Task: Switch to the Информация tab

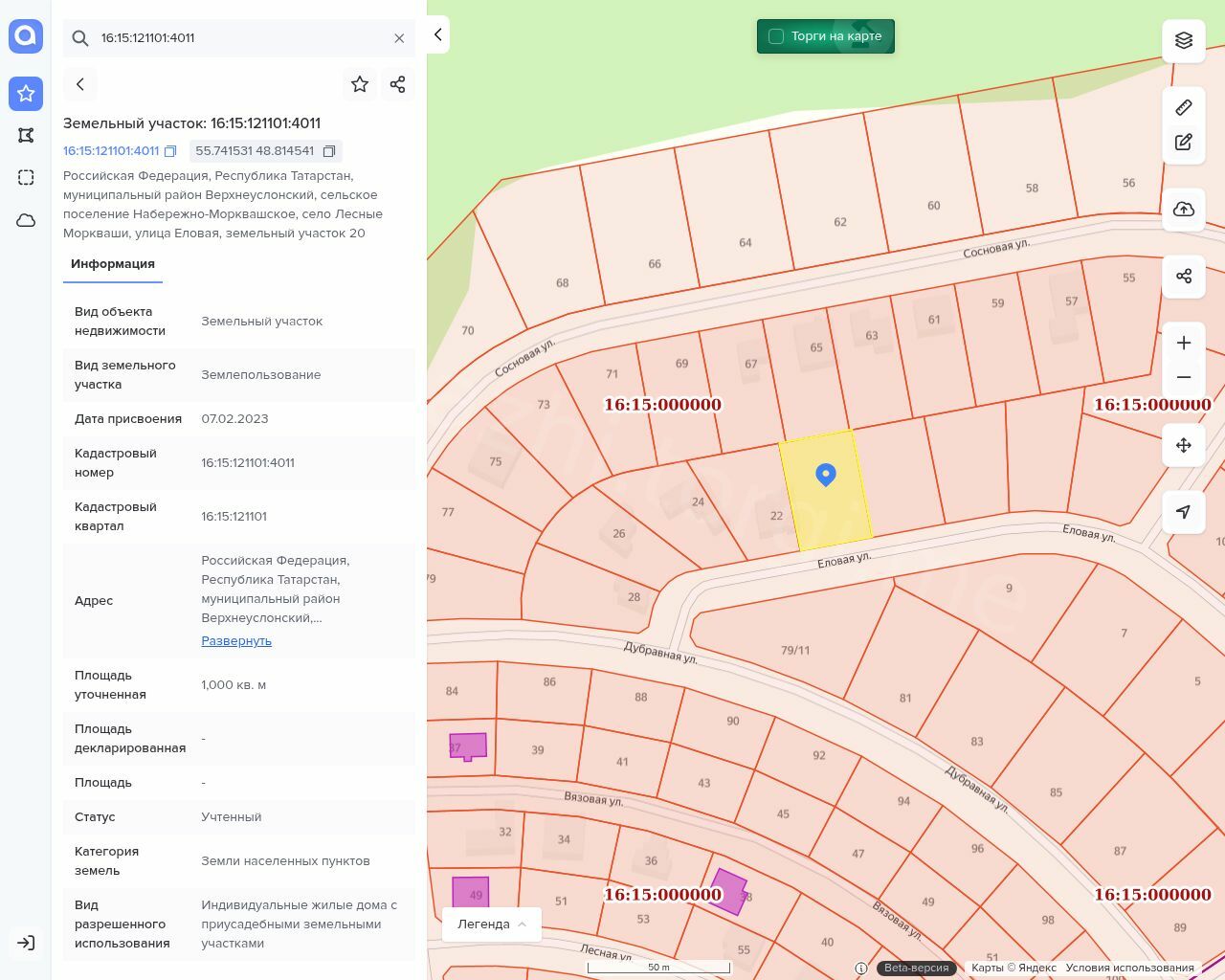Action: pos(113,264)
